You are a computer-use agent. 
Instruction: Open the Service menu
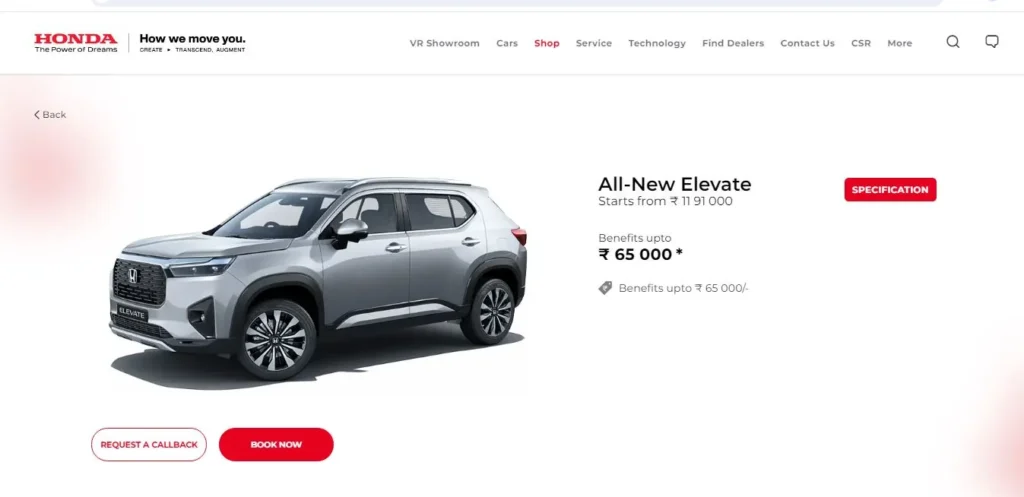[x=594, y=43]
